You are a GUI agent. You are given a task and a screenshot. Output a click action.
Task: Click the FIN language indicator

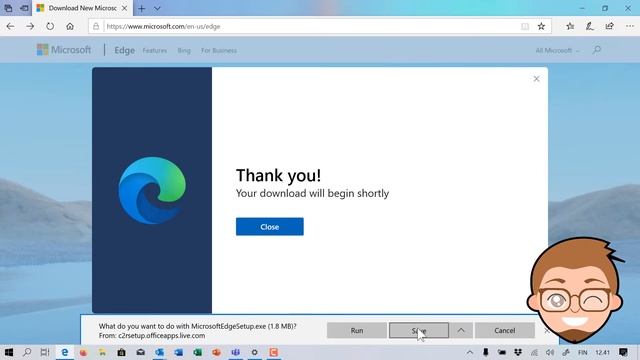click(583, 352)
